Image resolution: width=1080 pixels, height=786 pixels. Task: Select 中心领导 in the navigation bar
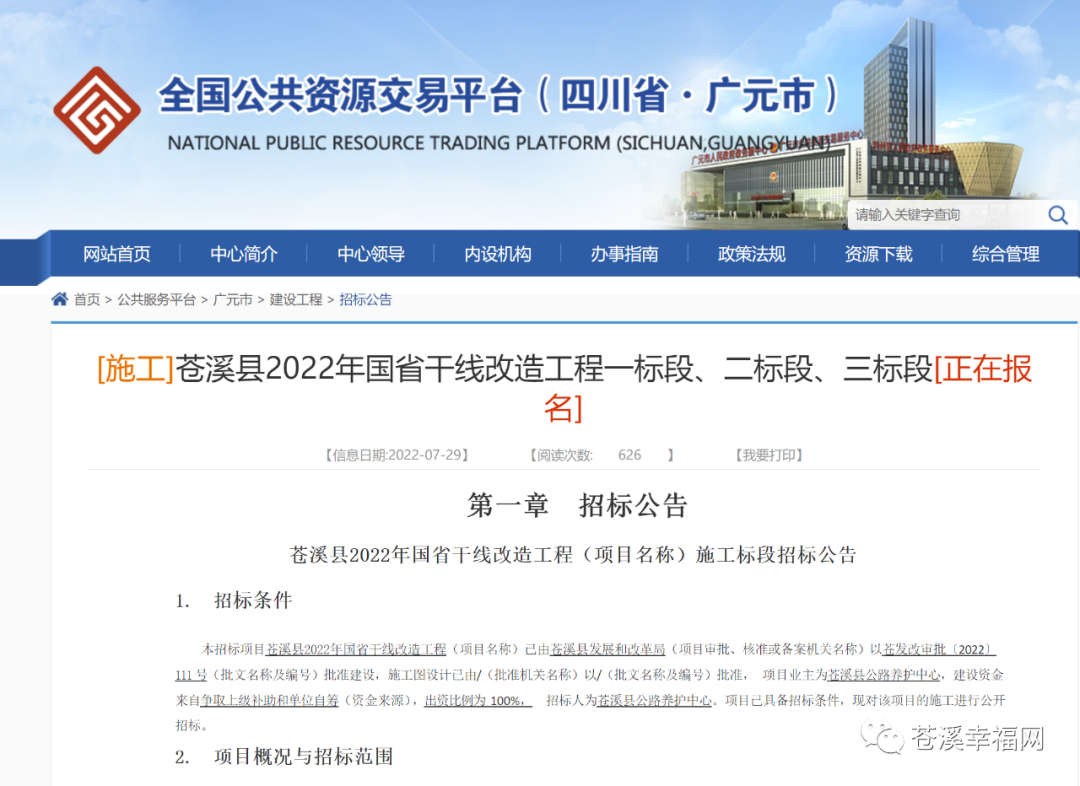point(371,254)
